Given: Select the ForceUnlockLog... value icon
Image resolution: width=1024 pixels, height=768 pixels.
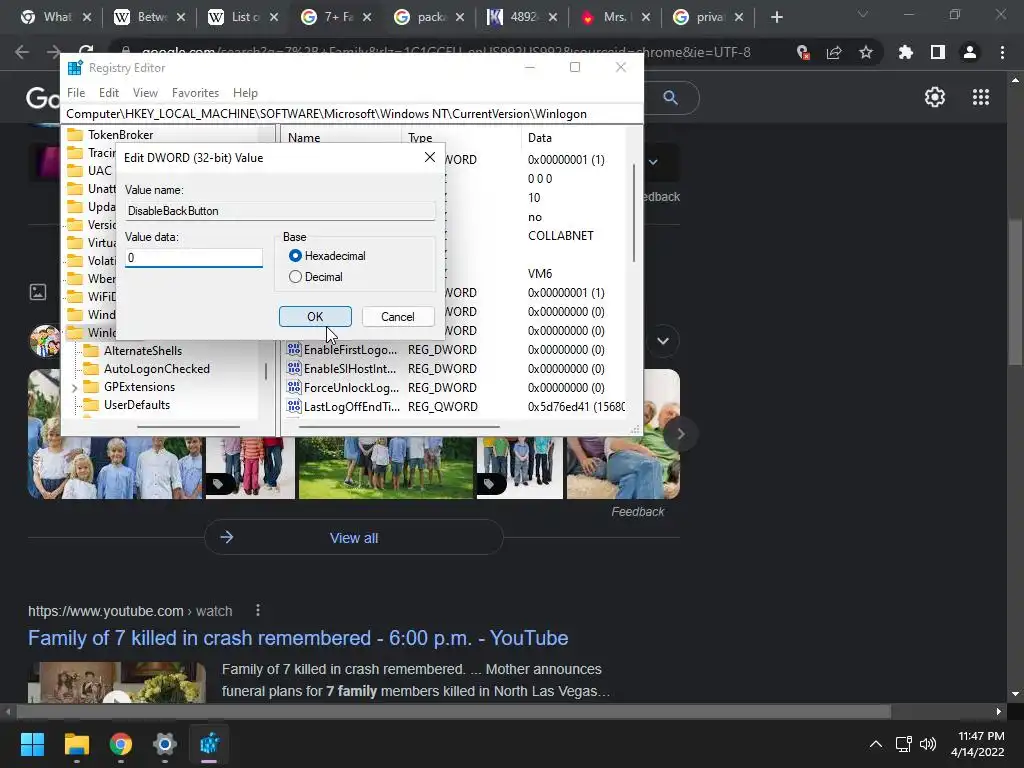Looking at the screenshot, I should click(x=294, y=387).
